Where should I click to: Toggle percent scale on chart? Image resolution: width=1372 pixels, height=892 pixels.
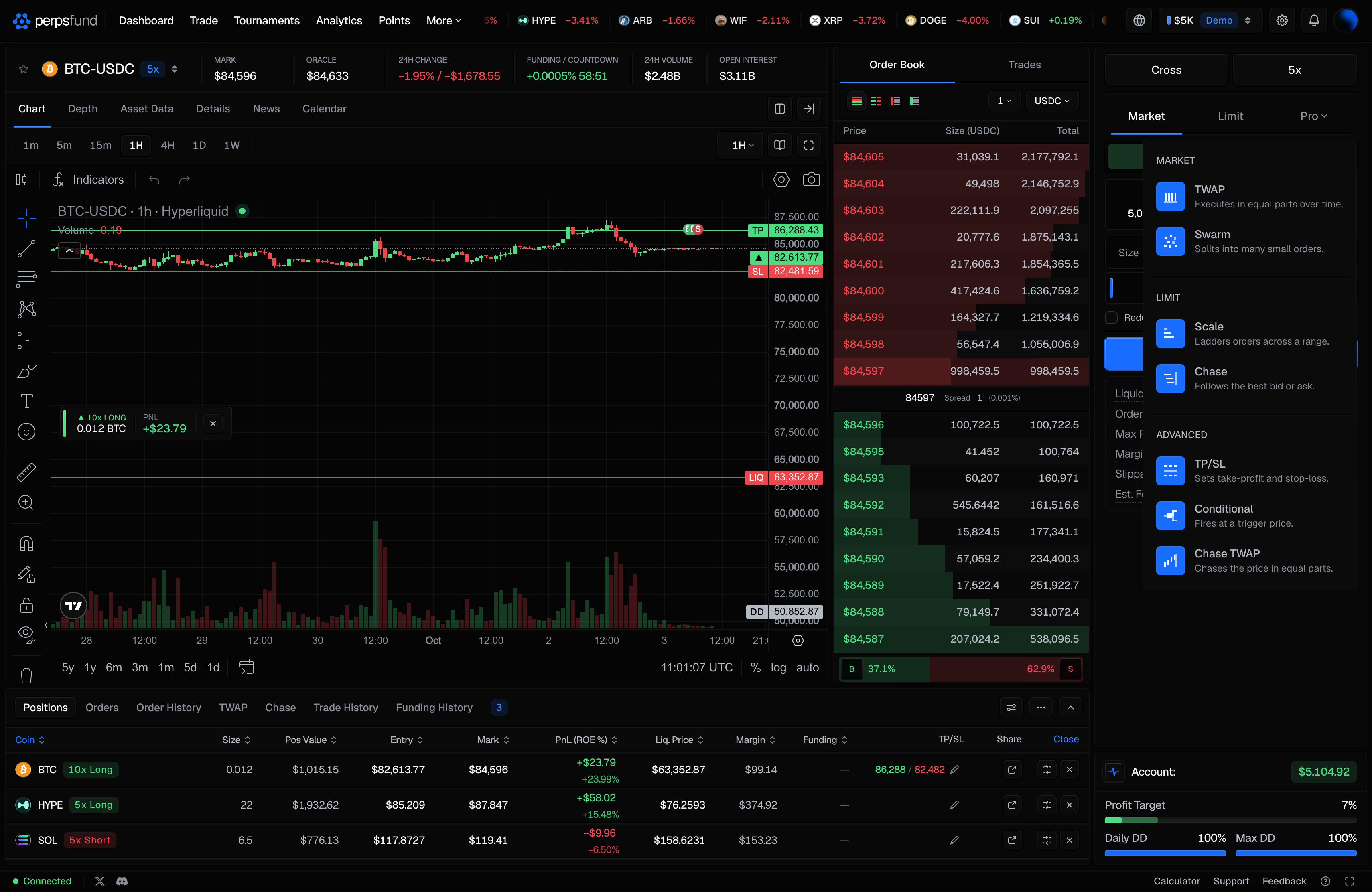[755, 667]
